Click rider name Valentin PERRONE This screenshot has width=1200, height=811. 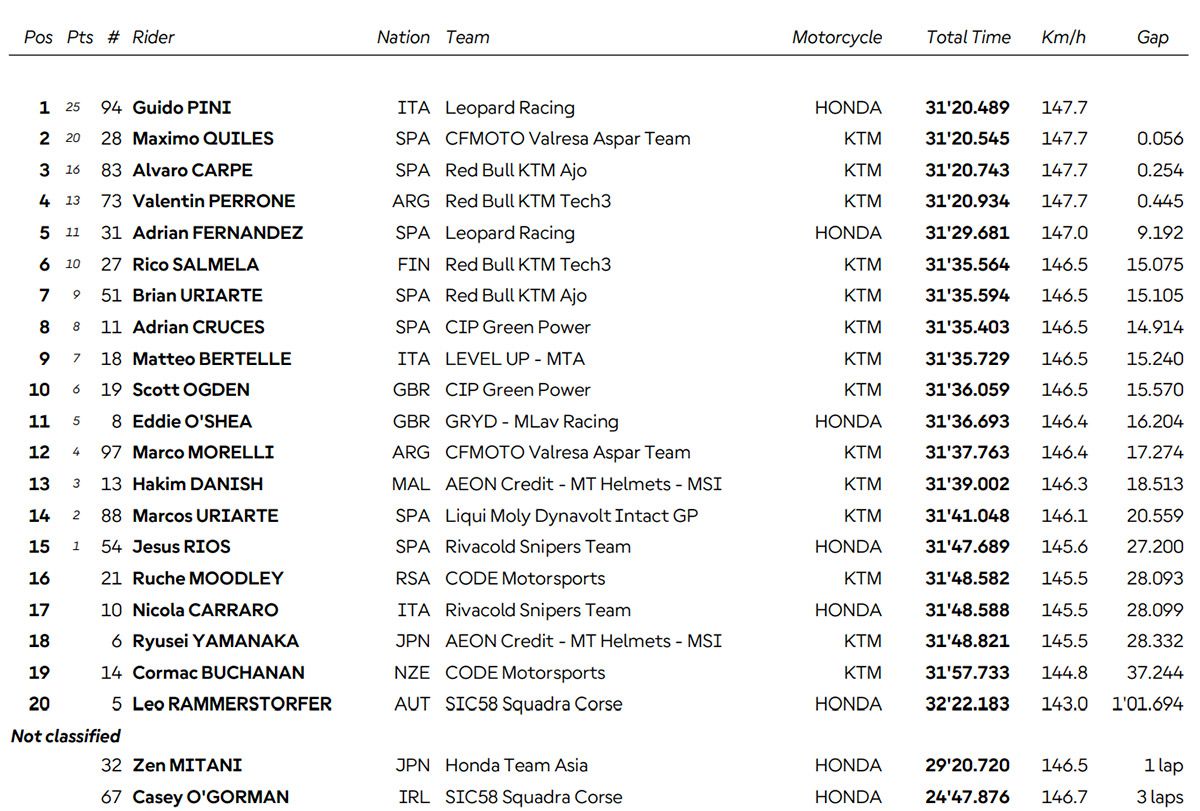click(213, 201)
